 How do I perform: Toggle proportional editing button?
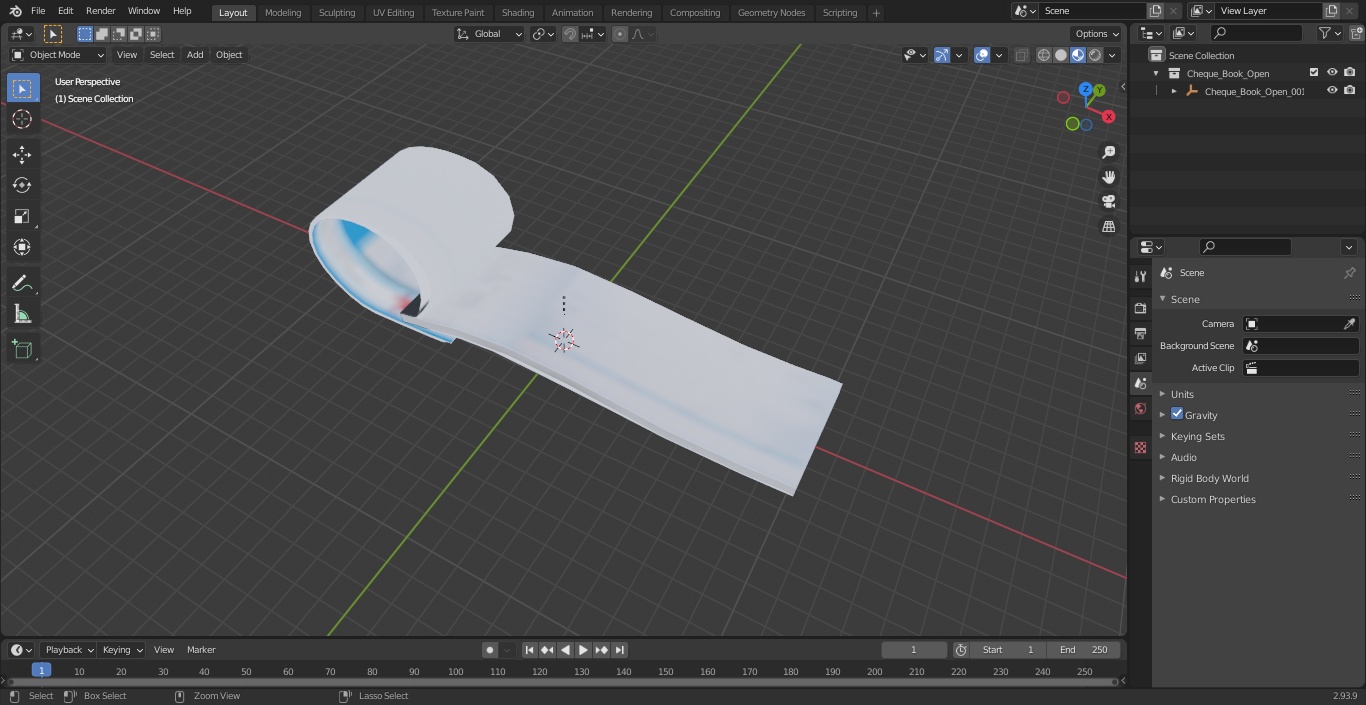[x=620, y=34]
